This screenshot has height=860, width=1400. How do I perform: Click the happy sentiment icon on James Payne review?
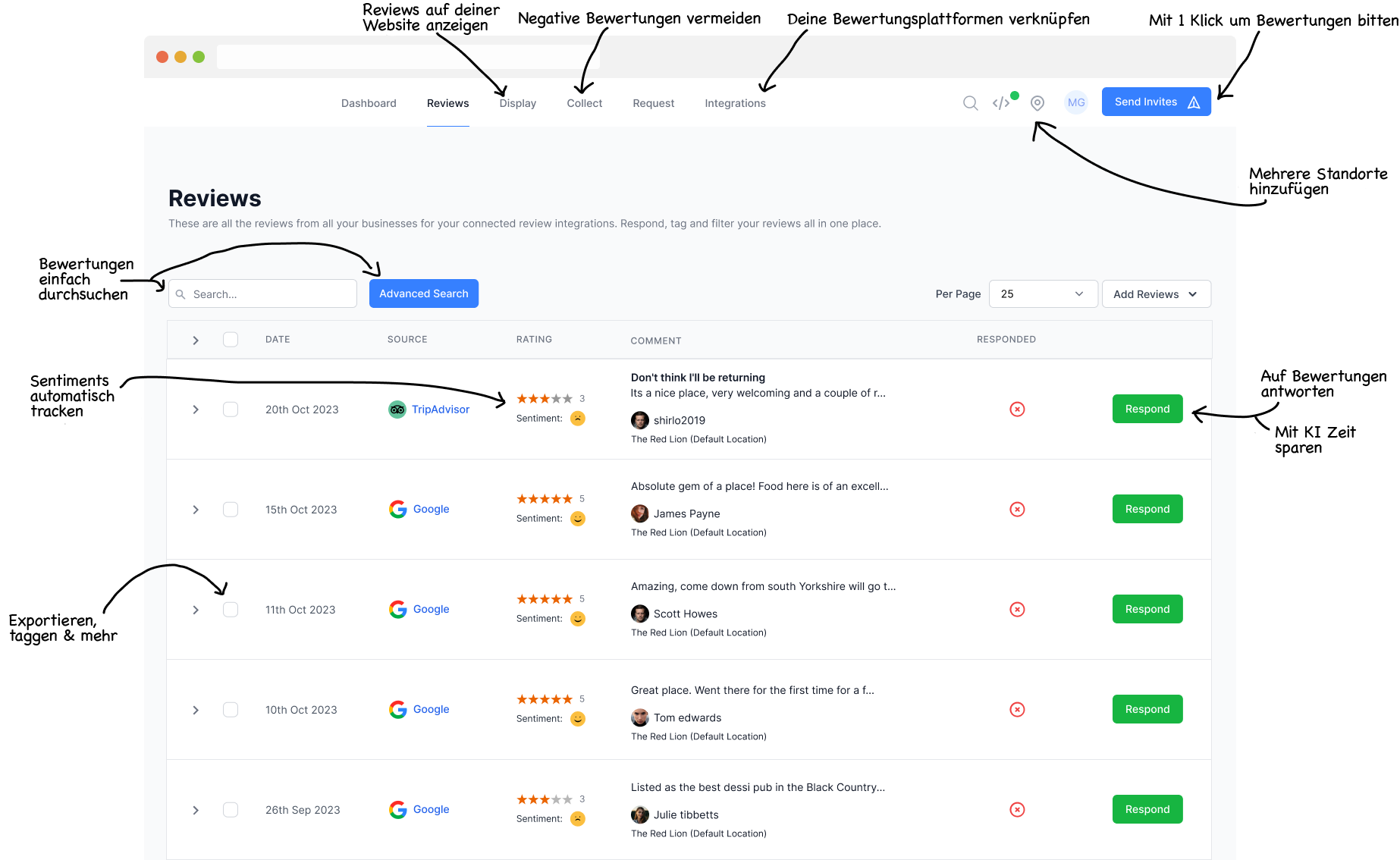[578, 519]
